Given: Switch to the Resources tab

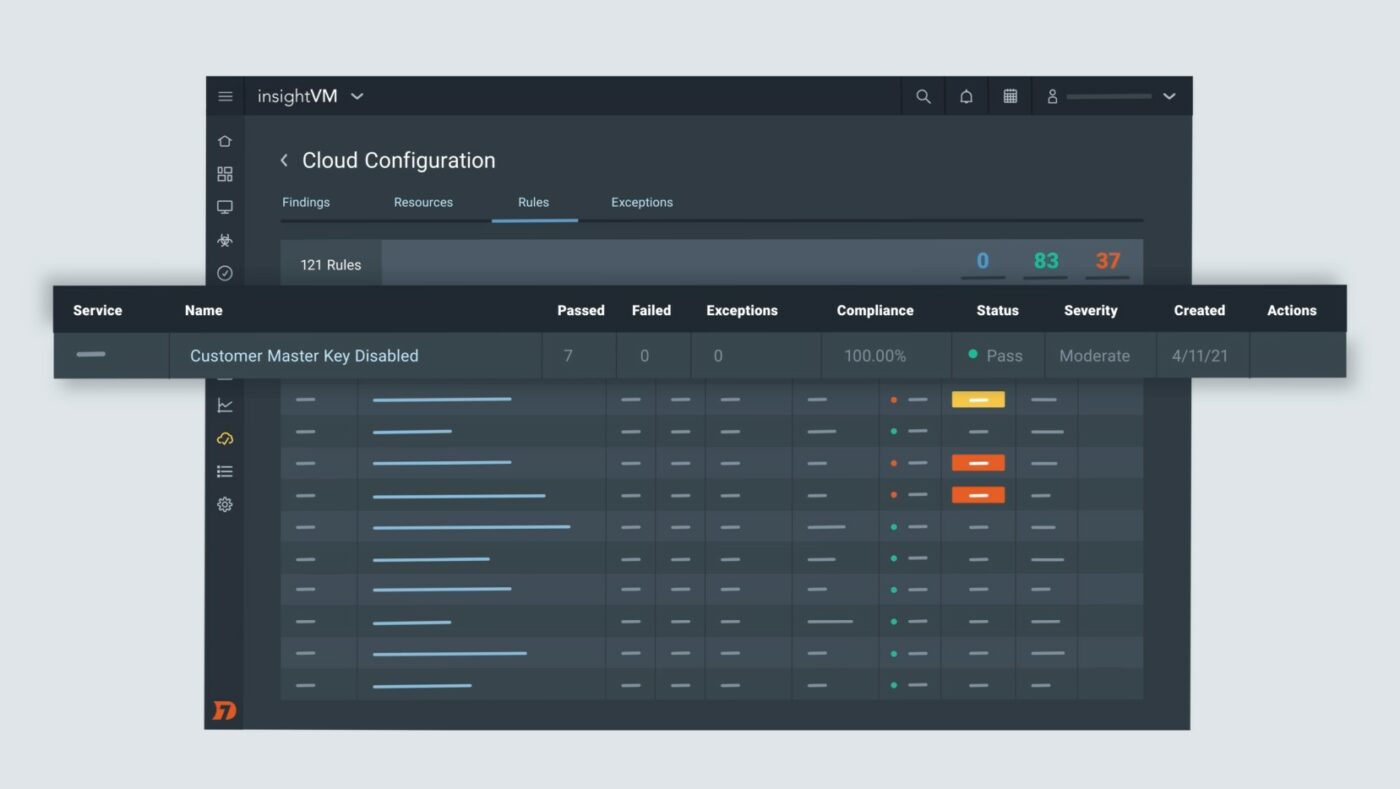Looking at the screenshot, I should (423, 202).
